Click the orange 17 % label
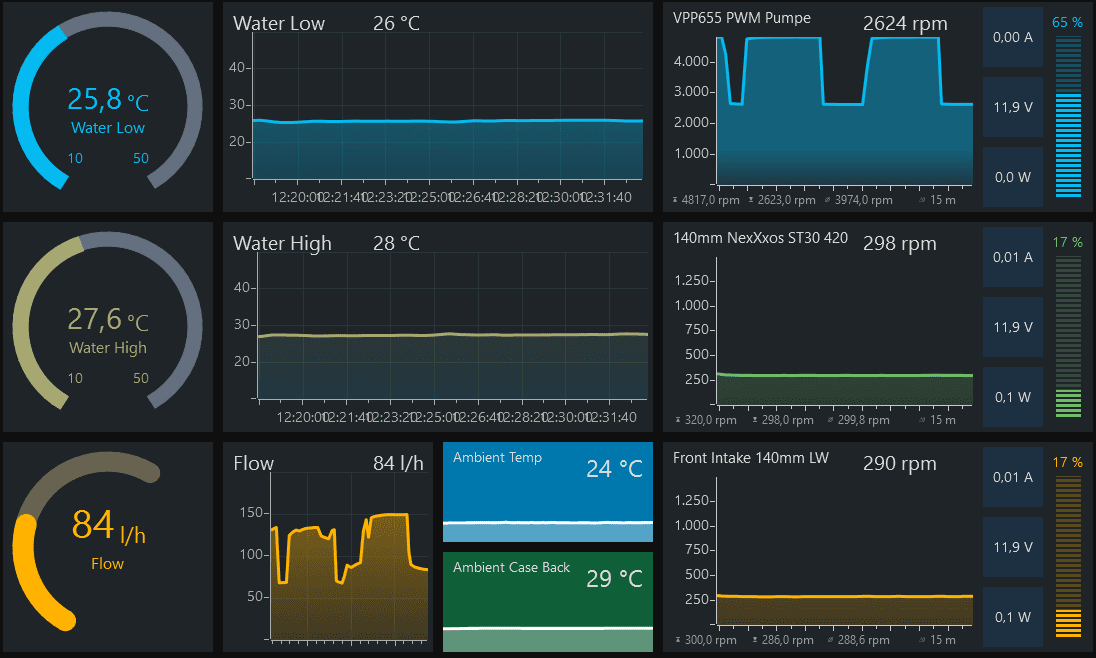Screen dimensions: 1096x658 pyautogui.click(x=1067, y=462)
